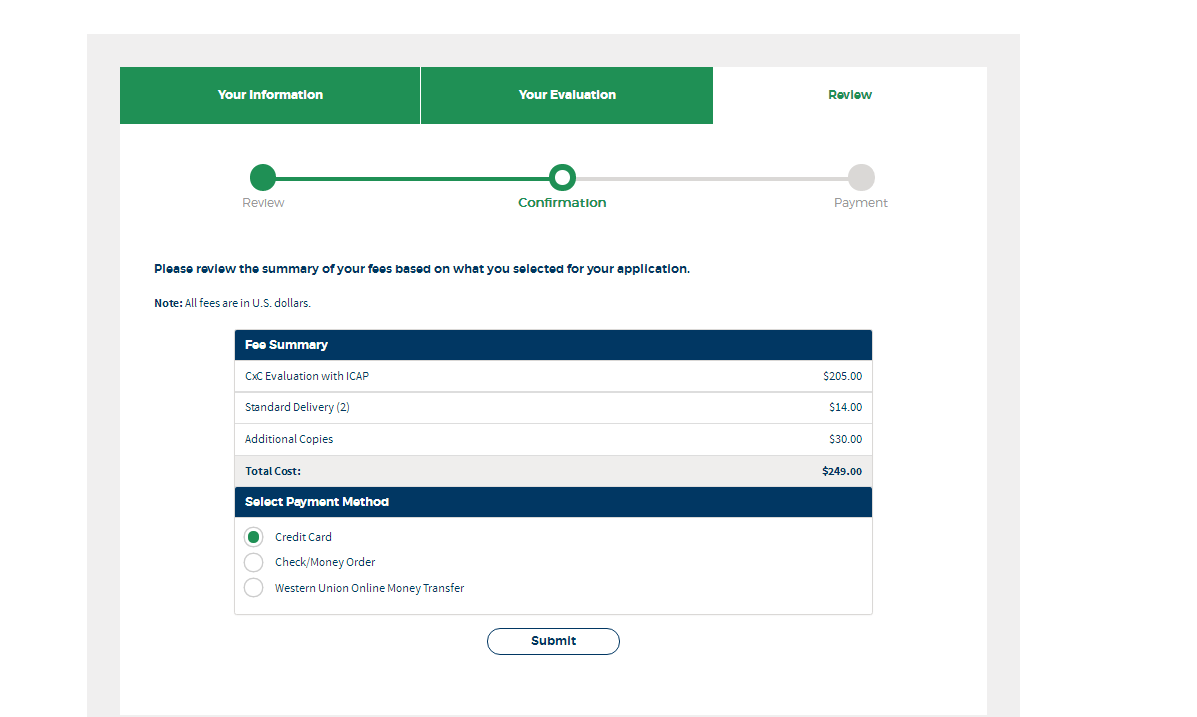Open the Your Evaluation tab

click(x=566, y=95)
